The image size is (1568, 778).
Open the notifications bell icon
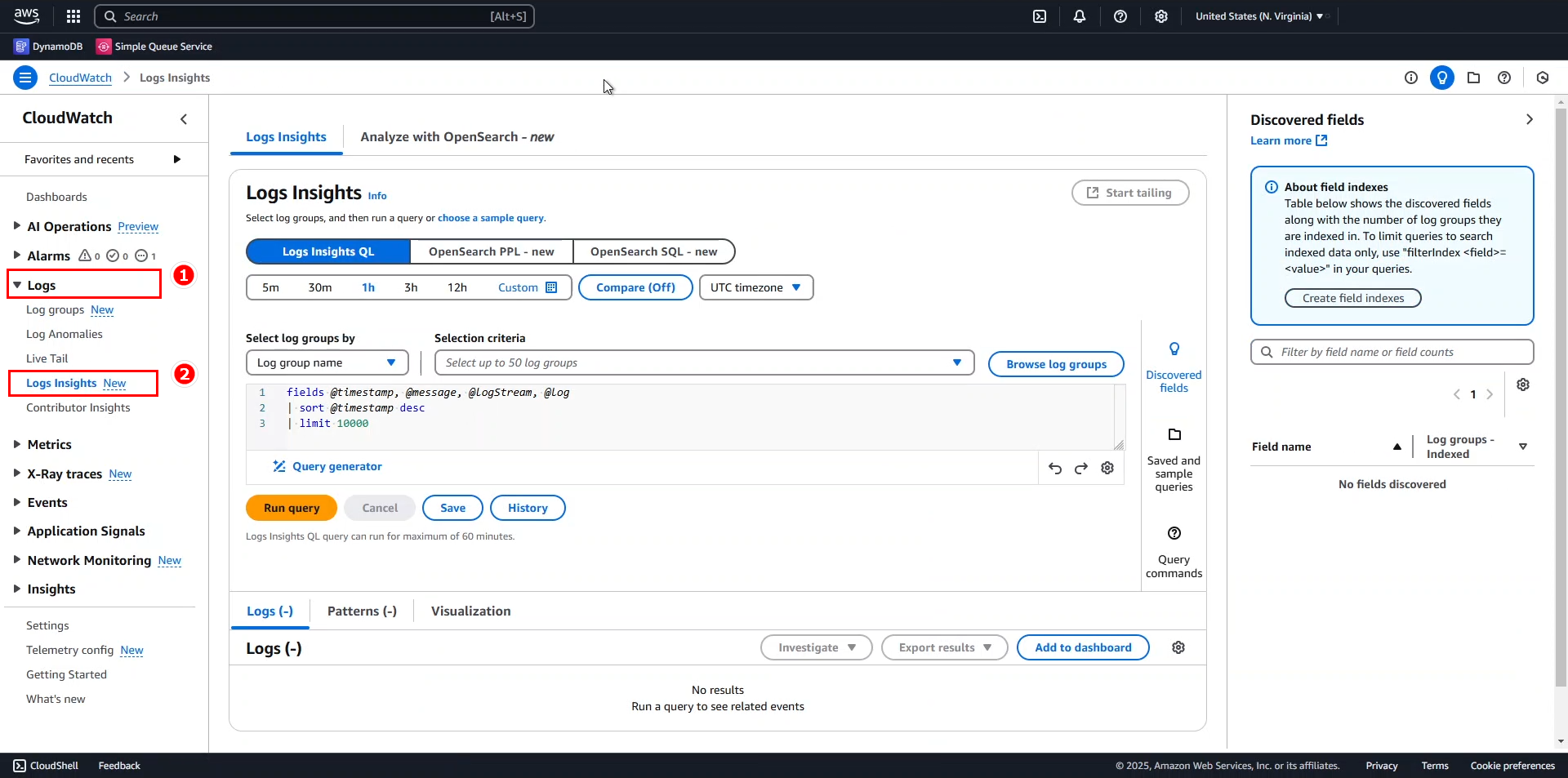pos(1079,16)
